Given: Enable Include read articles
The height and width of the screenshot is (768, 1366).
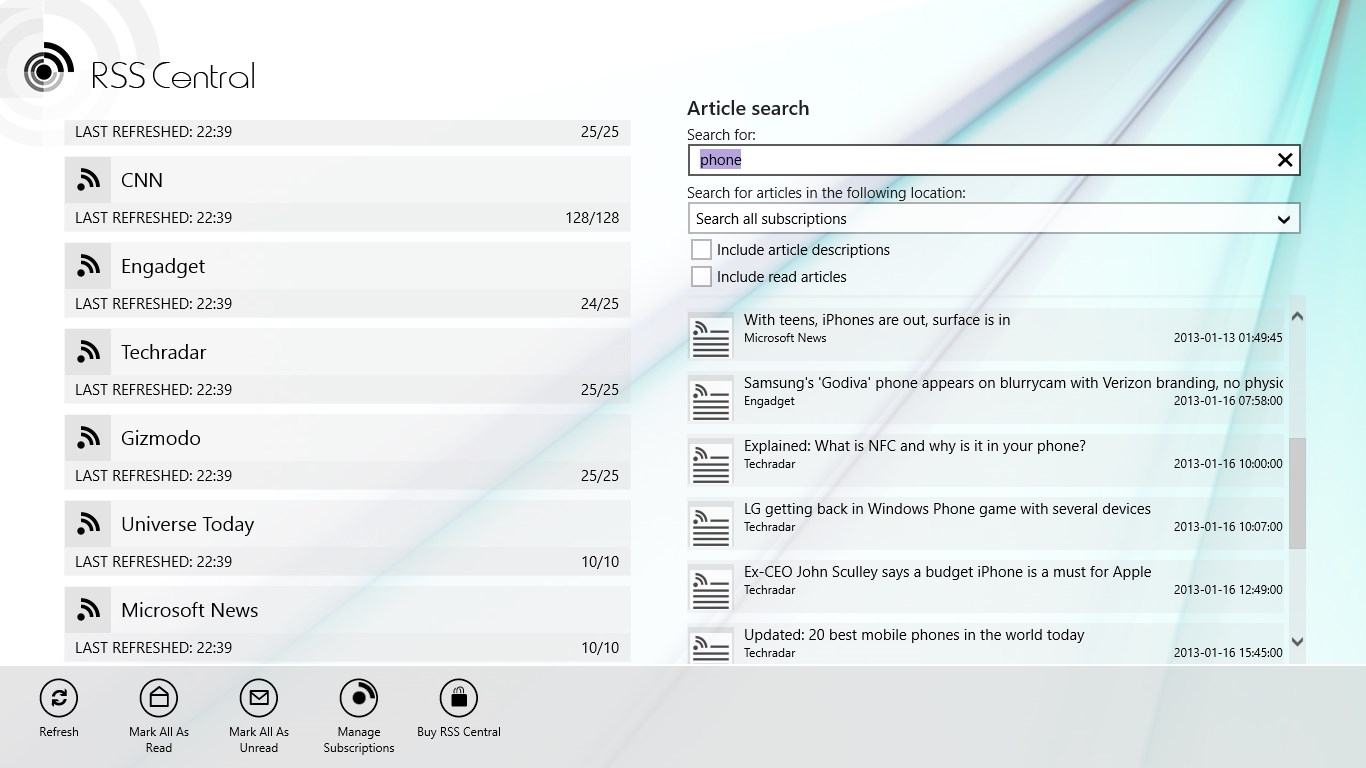Looking at the screenshot, I should click(x=701, y=276).
